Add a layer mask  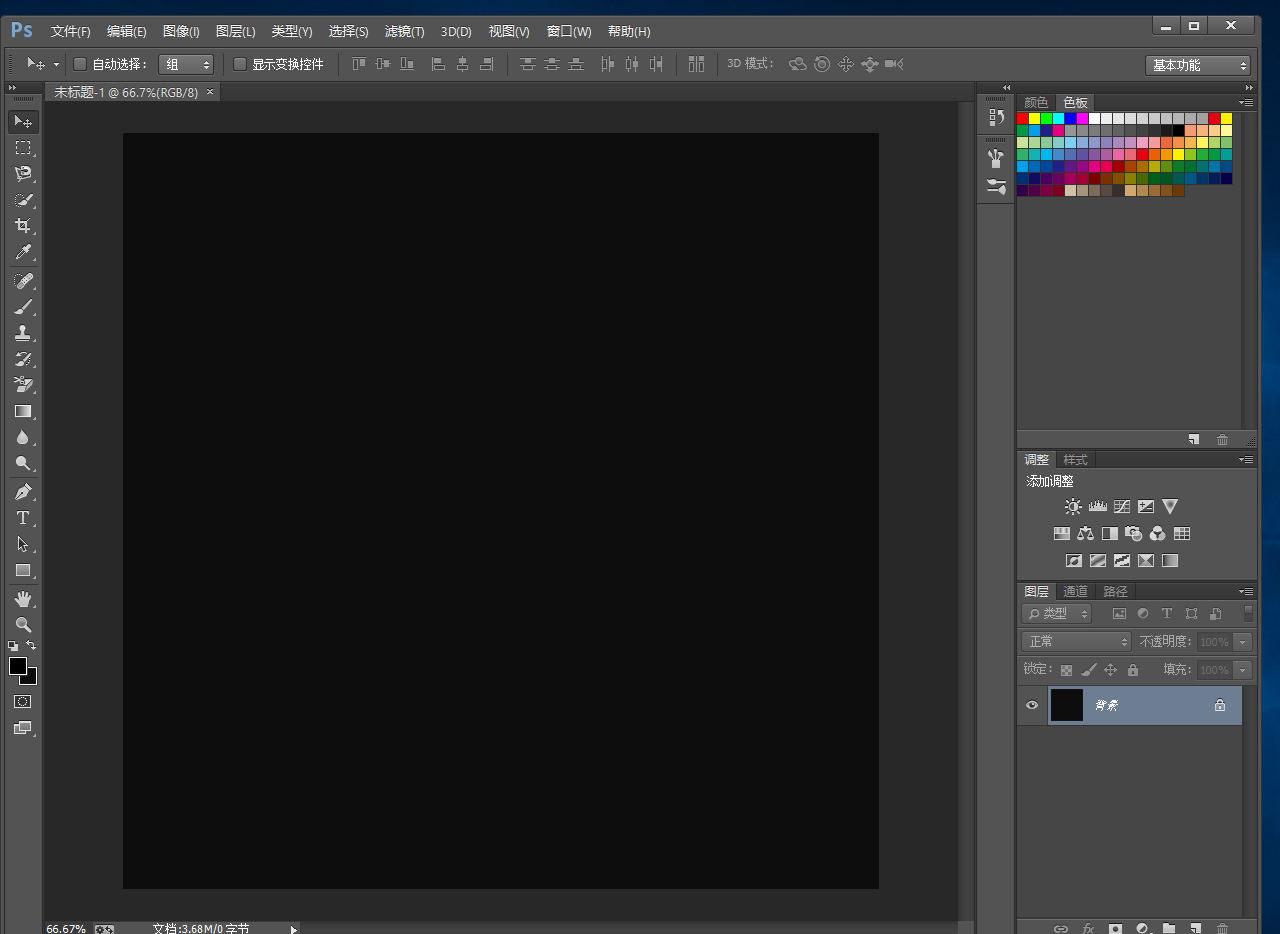tap(1115, 928)
